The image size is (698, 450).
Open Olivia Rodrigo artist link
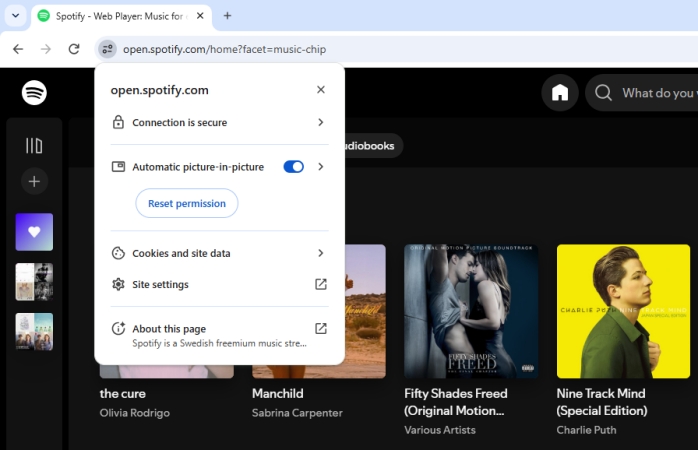tap(134, 413)
